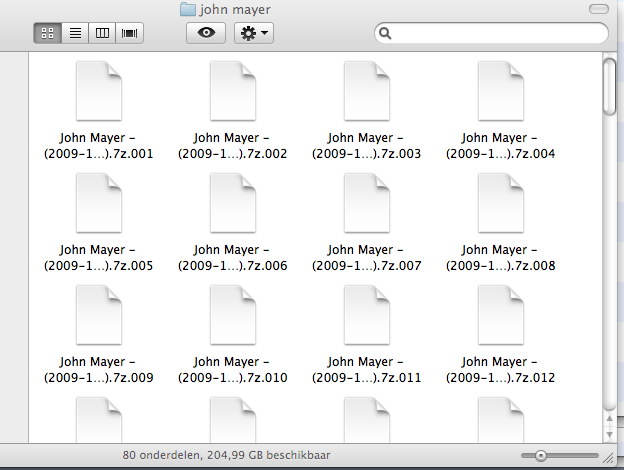This screenshot has height=470, width=624.
Task: Open Quick Look with the eye button
Action: pos(206,33)
